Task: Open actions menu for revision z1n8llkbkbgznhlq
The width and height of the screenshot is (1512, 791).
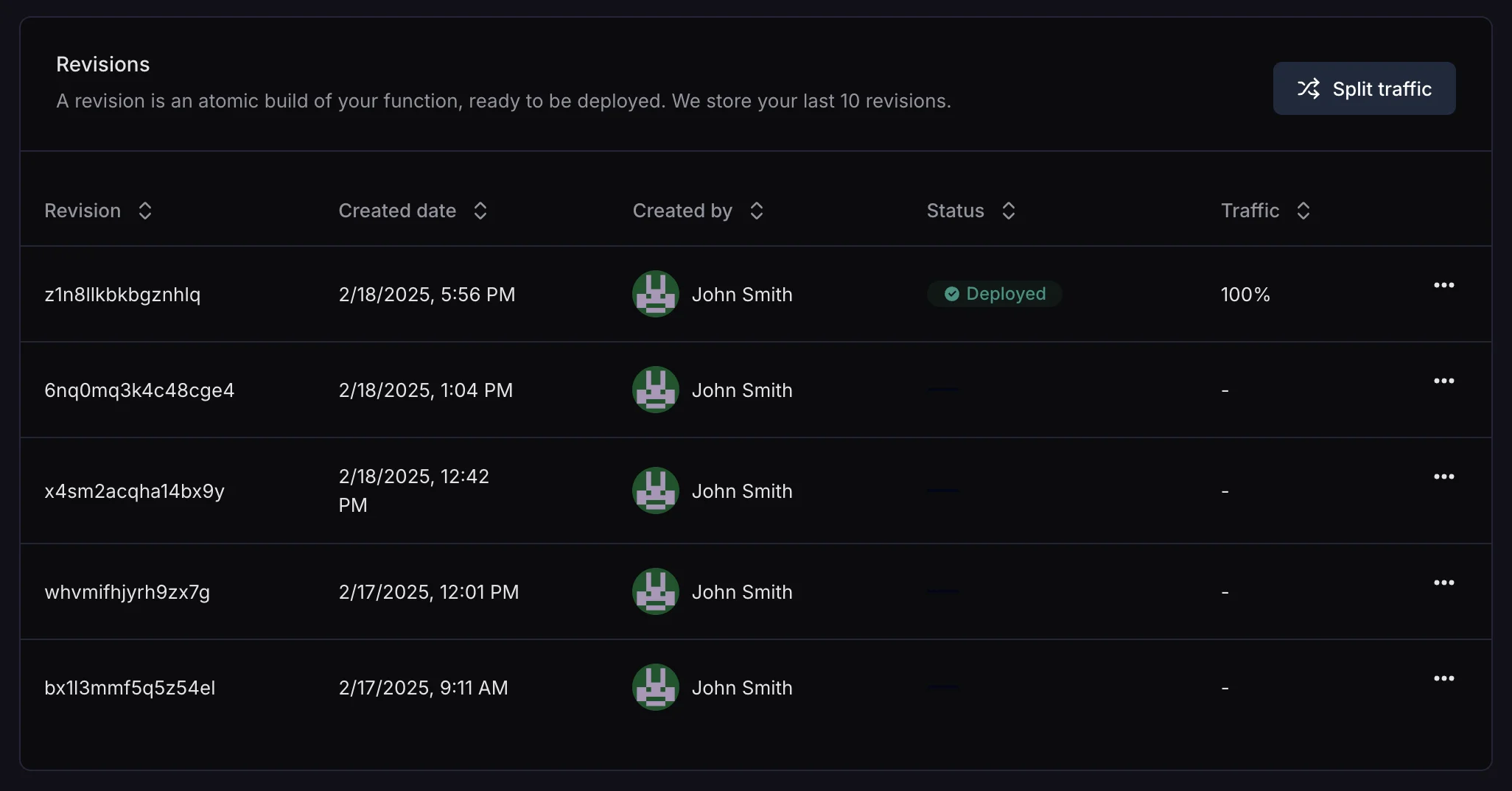Action: 1443,285
